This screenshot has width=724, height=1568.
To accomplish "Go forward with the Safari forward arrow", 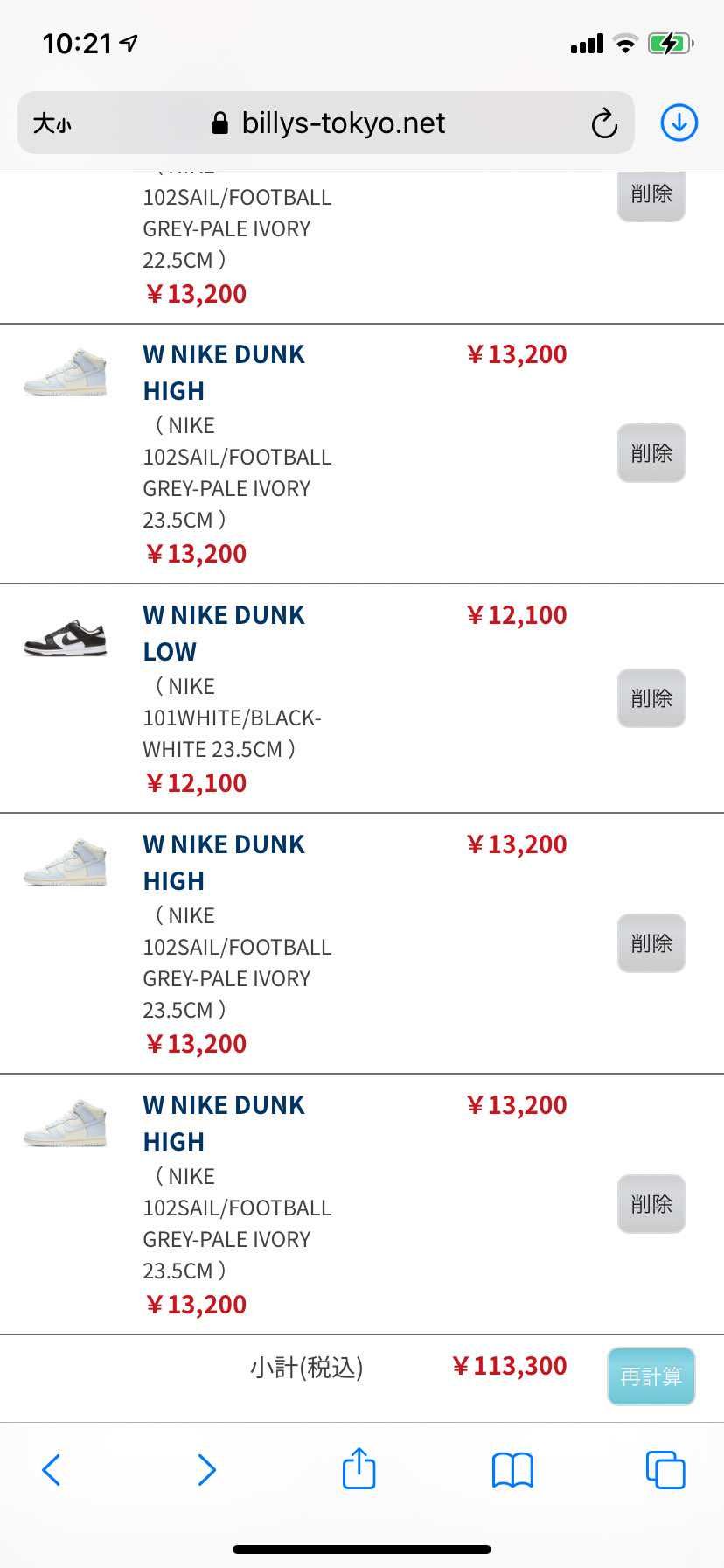I will click(x=206, y=1470).
